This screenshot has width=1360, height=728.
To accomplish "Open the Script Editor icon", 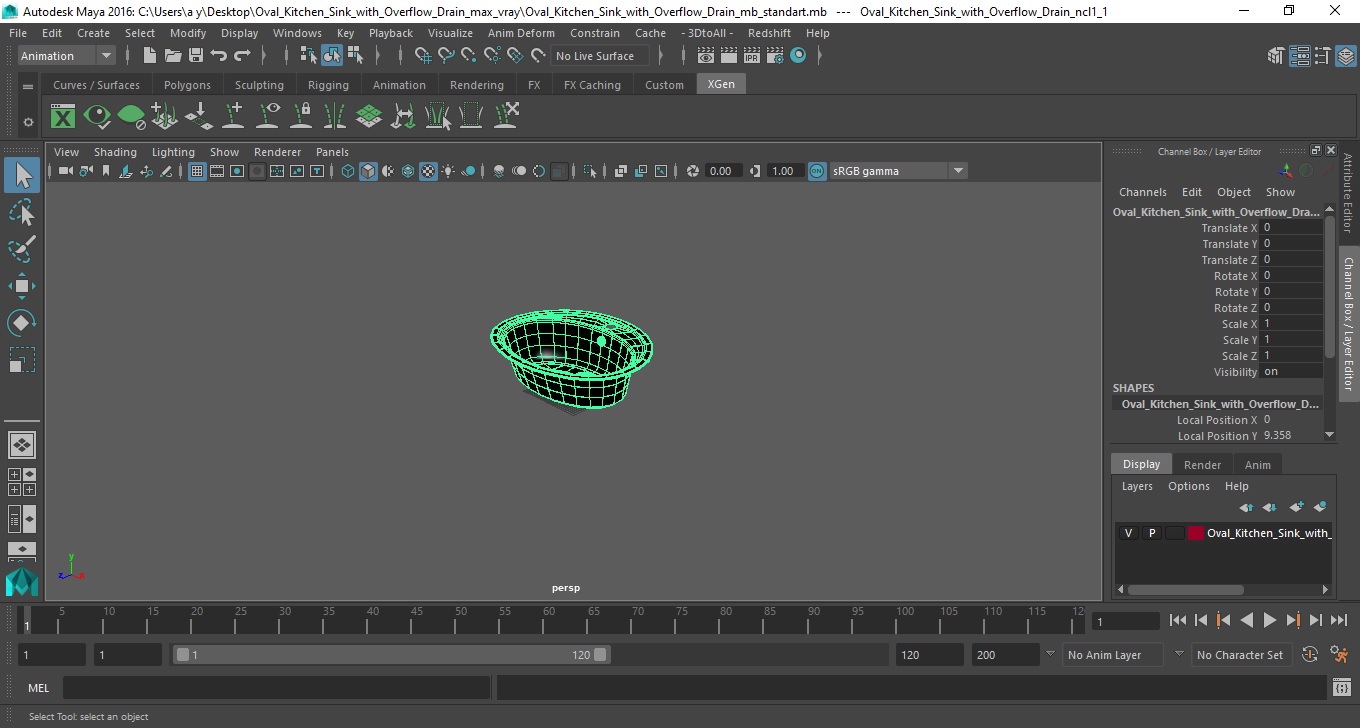I will [x=1342, y=688].
